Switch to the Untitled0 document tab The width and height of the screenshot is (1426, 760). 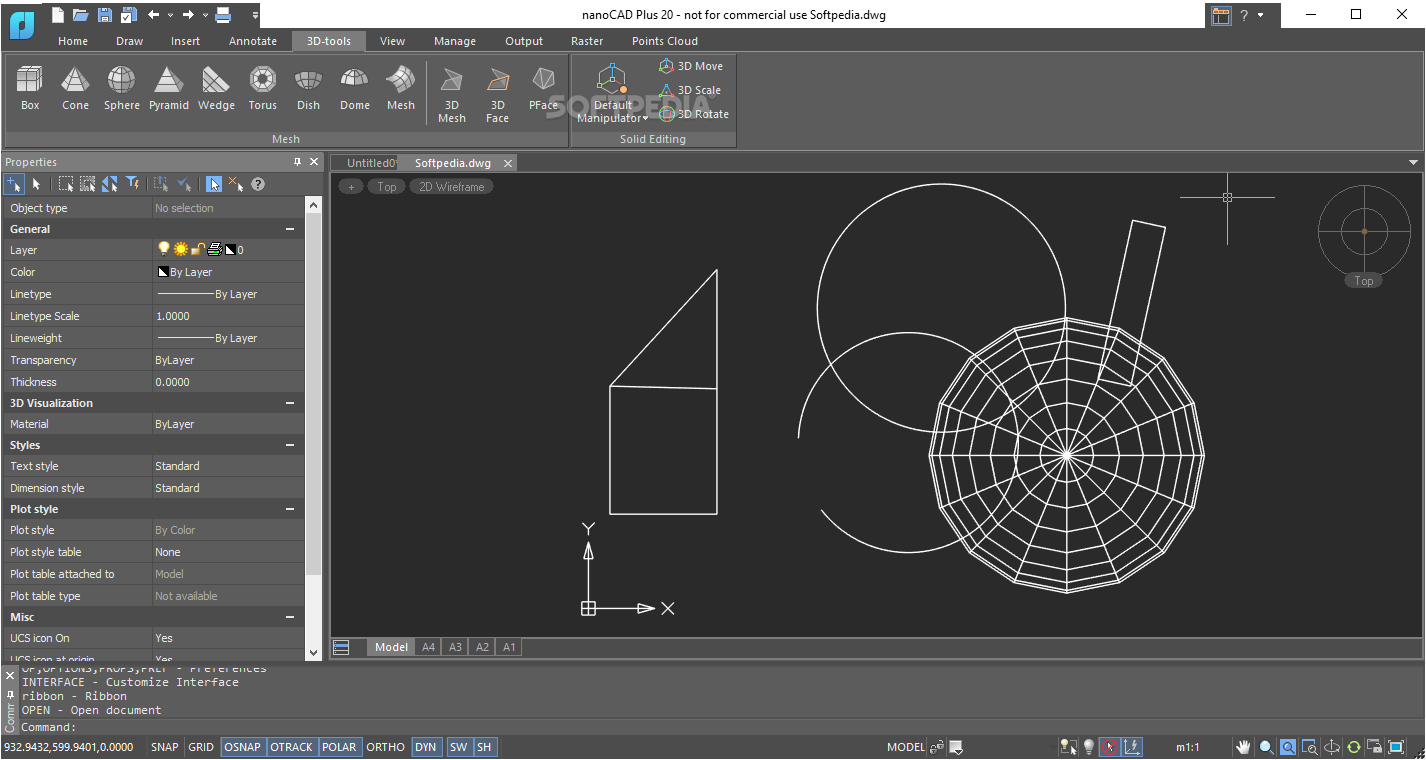(x=369, y=163)
